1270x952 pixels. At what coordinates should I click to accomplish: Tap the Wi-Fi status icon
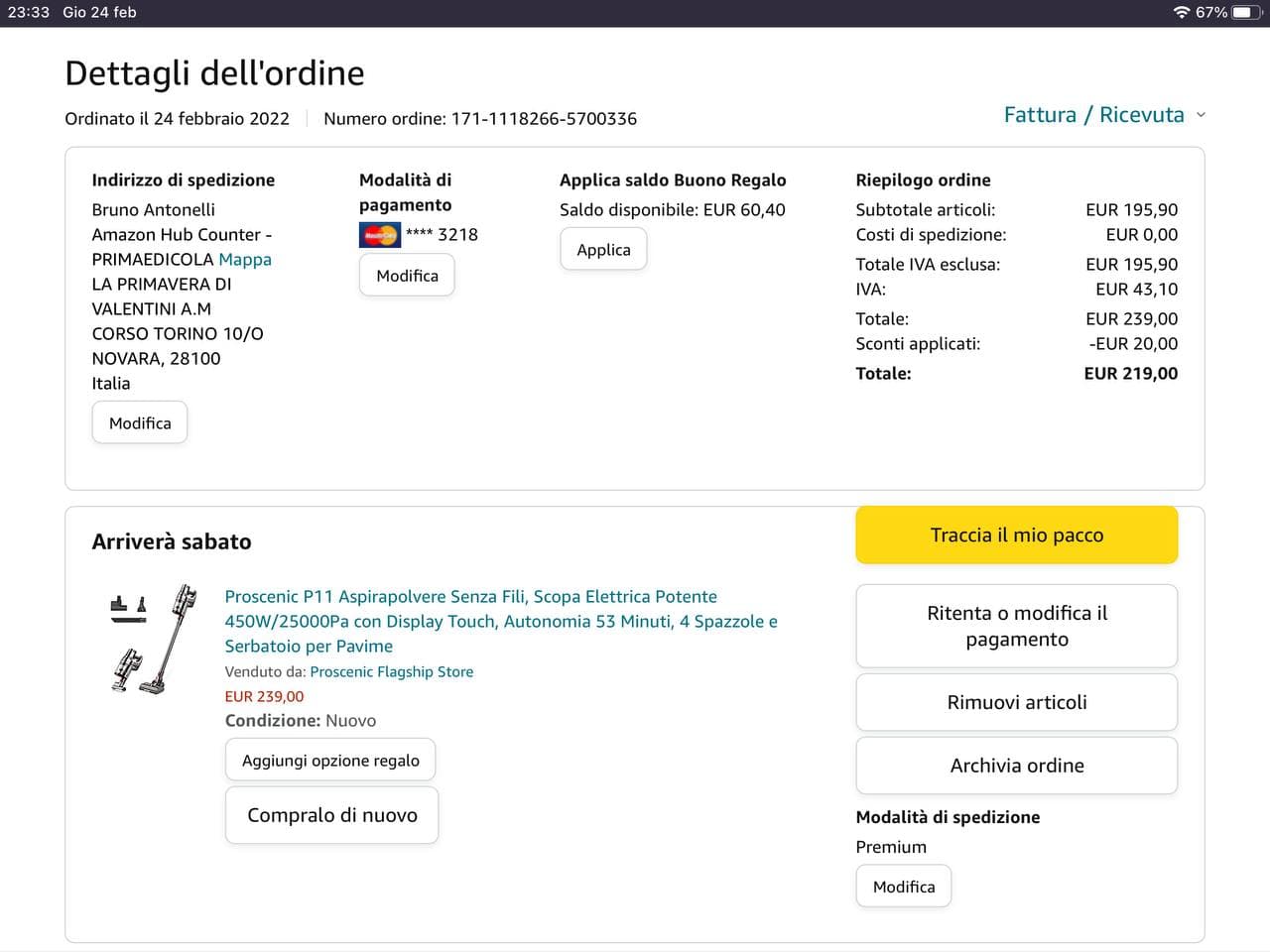click(1181, 13)
